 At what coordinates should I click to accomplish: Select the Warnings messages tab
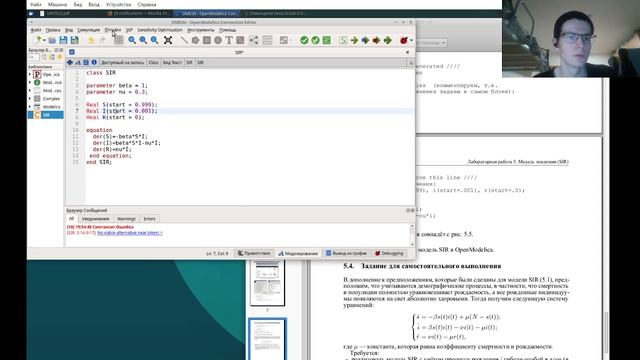click(x=126, y=219)
